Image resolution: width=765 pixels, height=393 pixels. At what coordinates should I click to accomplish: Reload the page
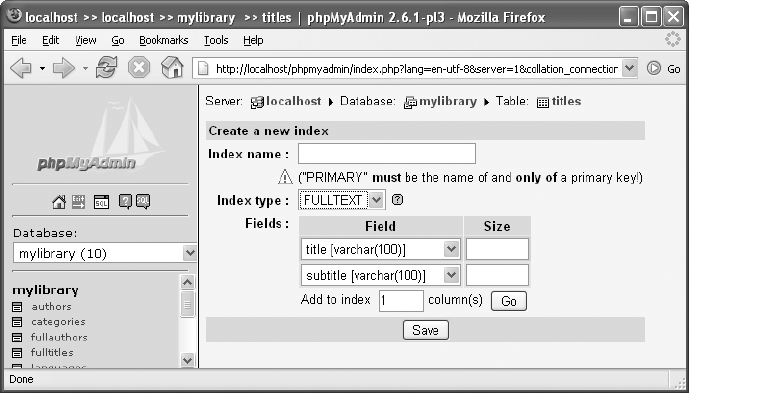(106, 68)
